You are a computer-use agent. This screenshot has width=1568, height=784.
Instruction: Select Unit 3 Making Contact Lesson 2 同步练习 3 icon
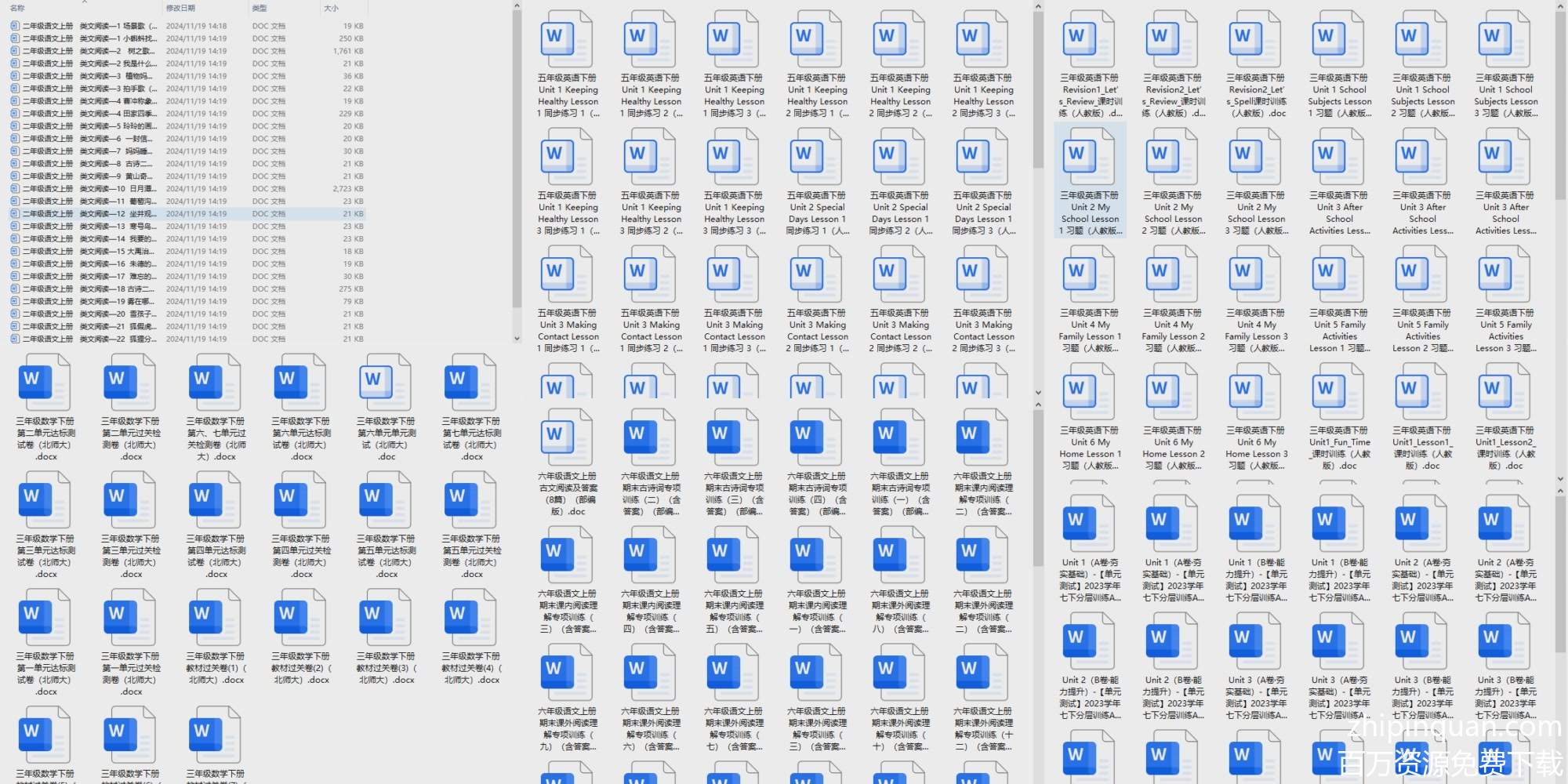point(983,274)
